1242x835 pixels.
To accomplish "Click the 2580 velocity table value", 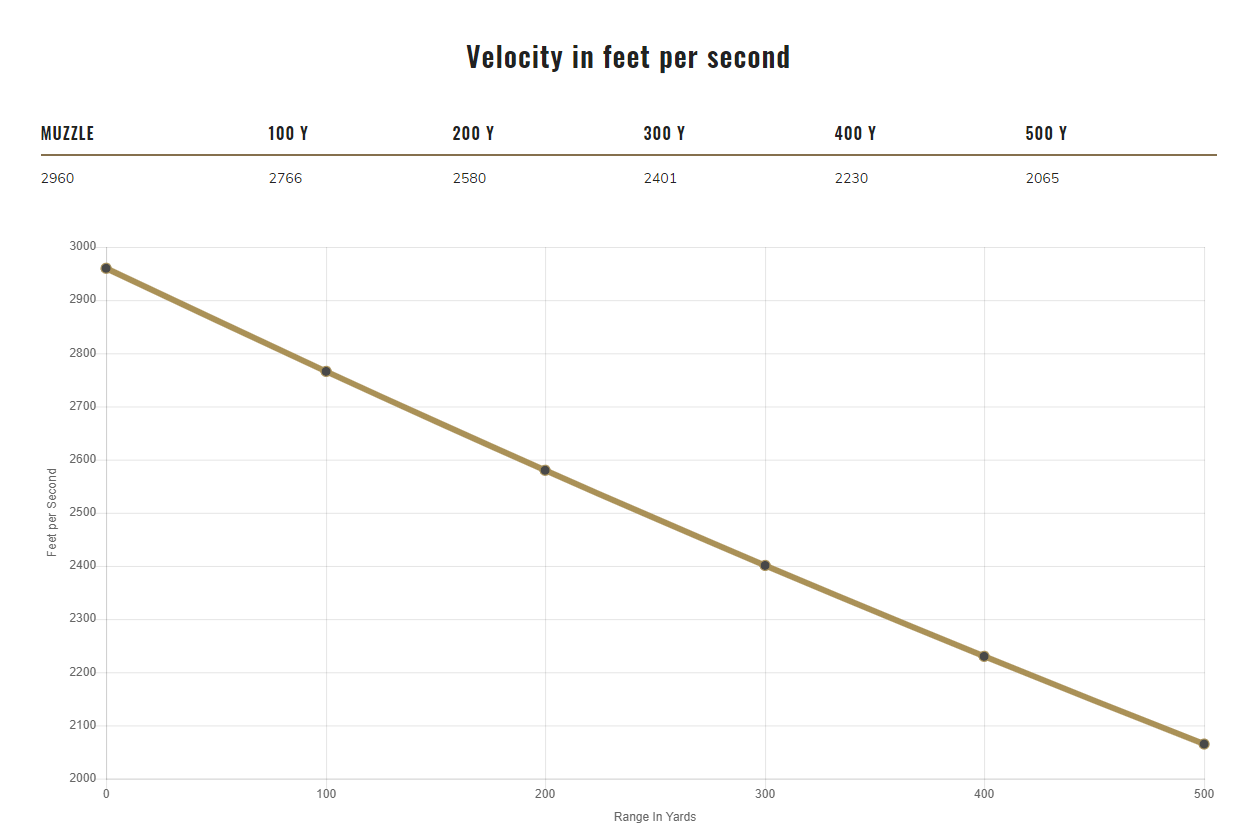I will [x=469, y=178].
